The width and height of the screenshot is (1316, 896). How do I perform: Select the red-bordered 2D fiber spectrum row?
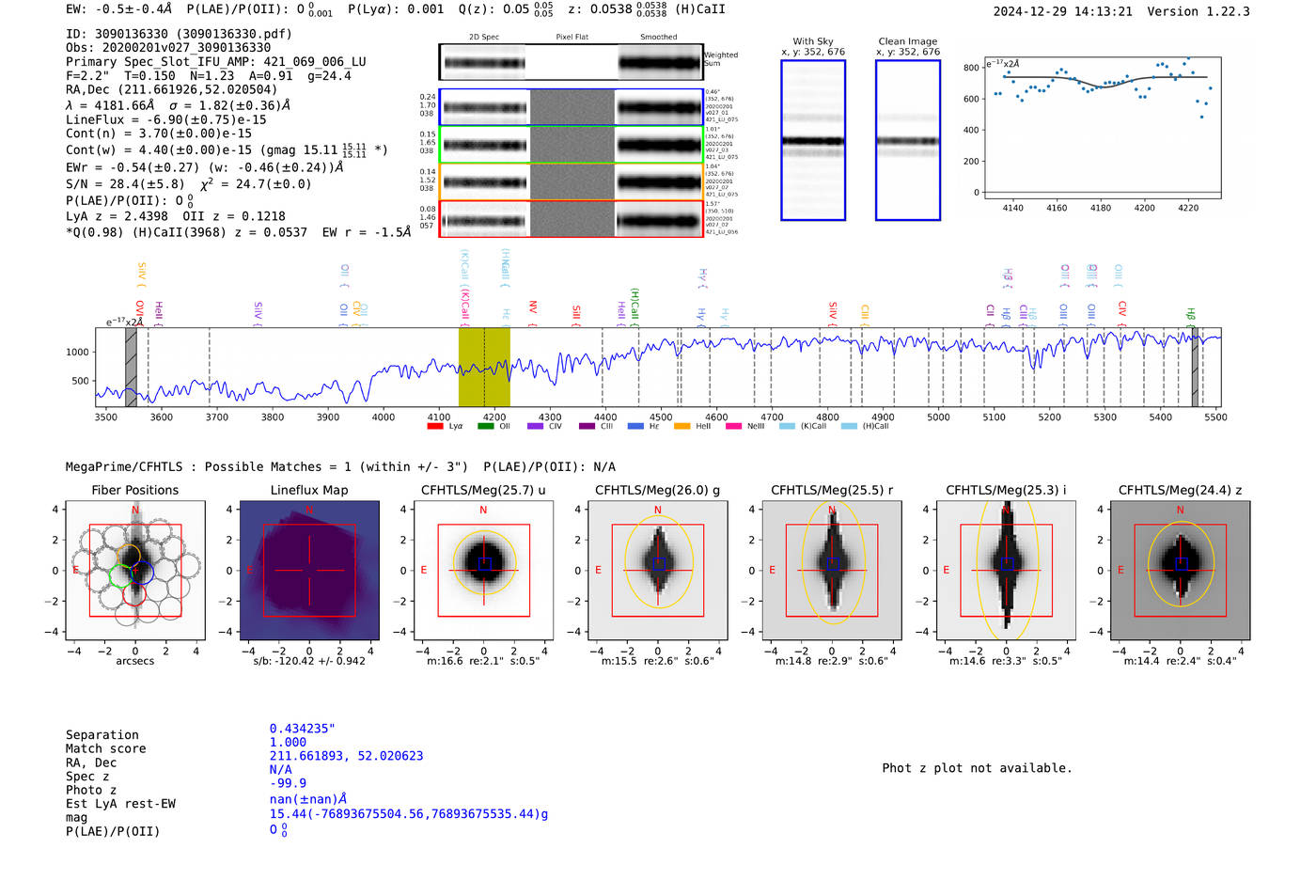pos(571,218)
